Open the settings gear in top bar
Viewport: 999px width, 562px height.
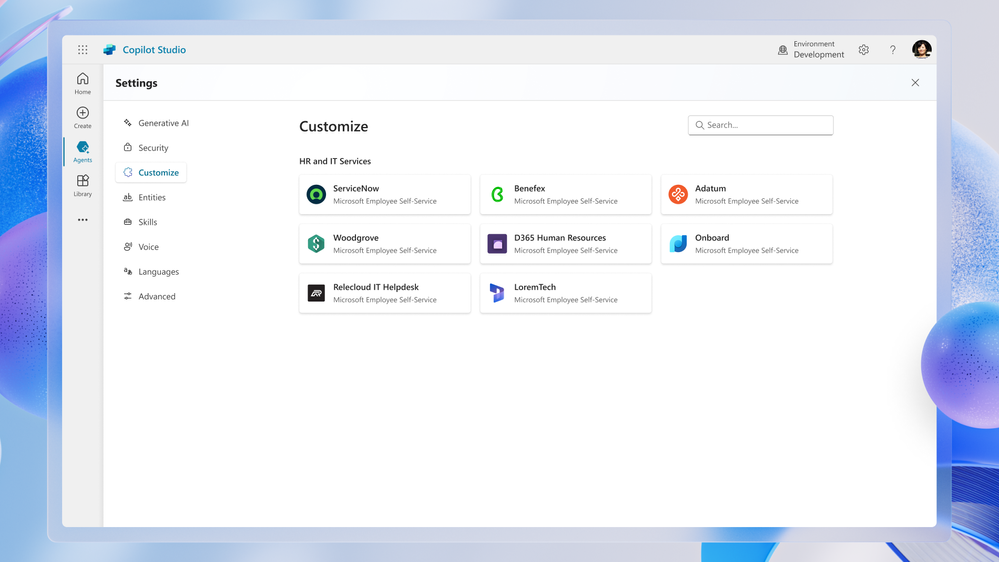pos(863,50)
